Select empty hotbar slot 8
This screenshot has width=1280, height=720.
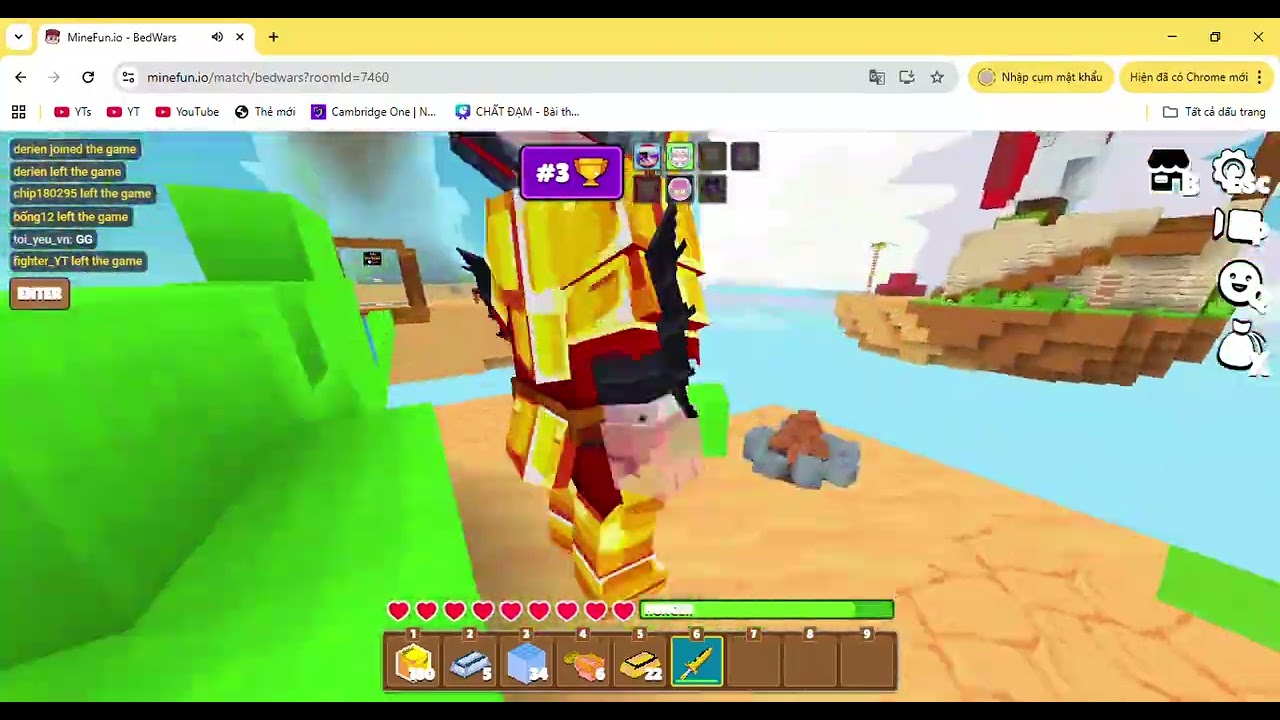(810, 661)
